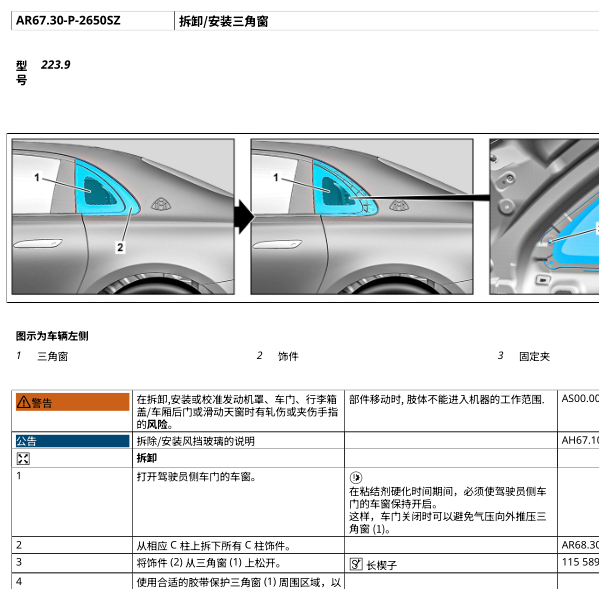The width and height of the screenshot is (599, 589).
Task: Open the AH67.10 reference link in 公告 row
Action: point(580,440)
